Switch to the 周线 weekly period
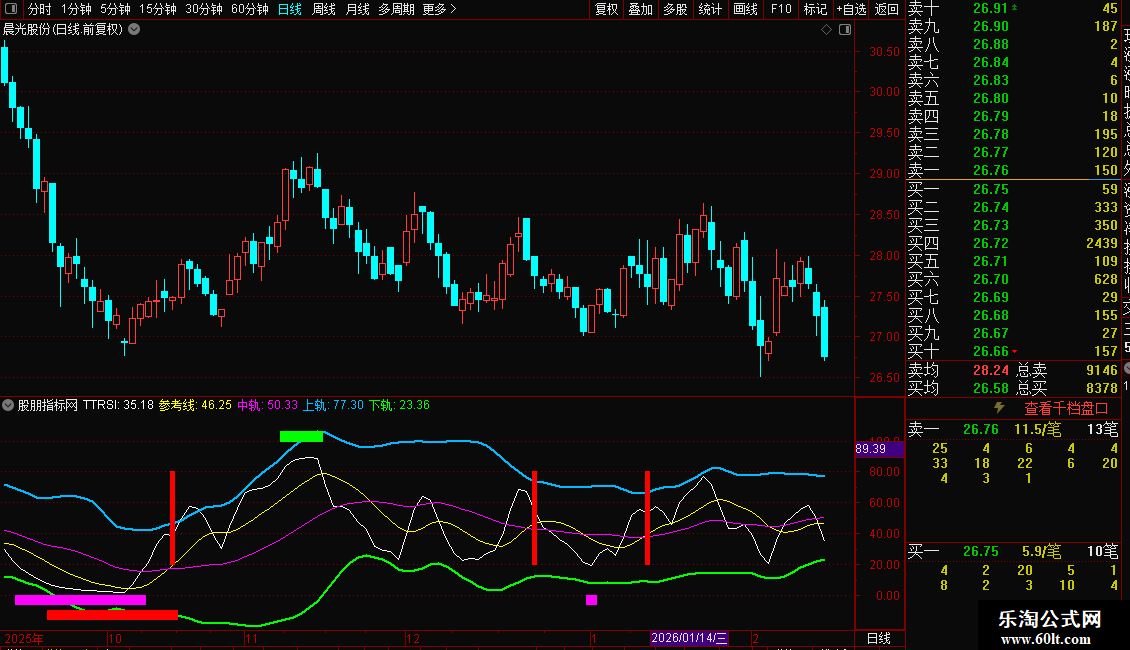Screen dimensions: 1130x650 coord(324,9)
